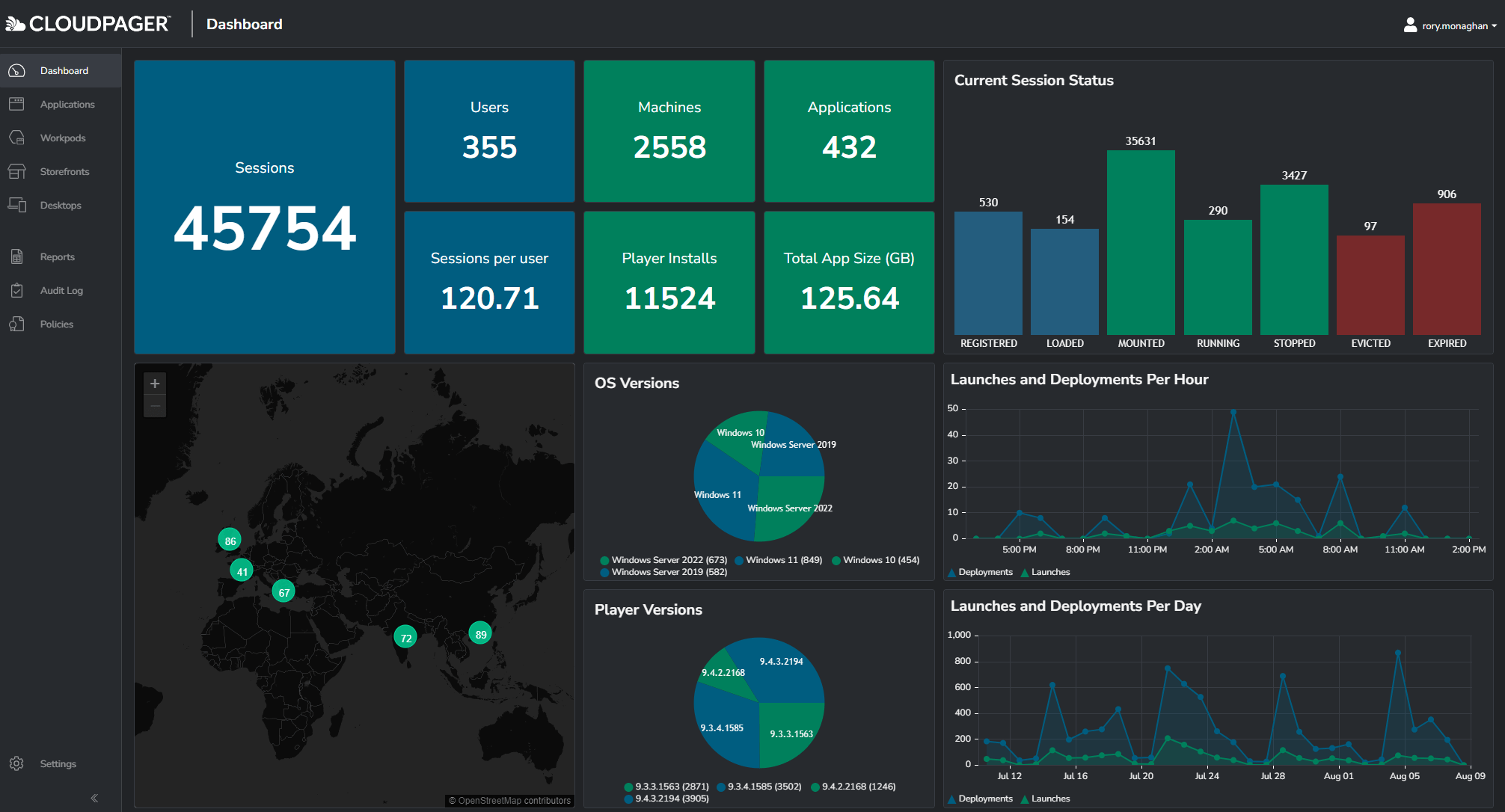Open the Reports page
This screenshot has height=812, width=1505.
tap(61, 256)
